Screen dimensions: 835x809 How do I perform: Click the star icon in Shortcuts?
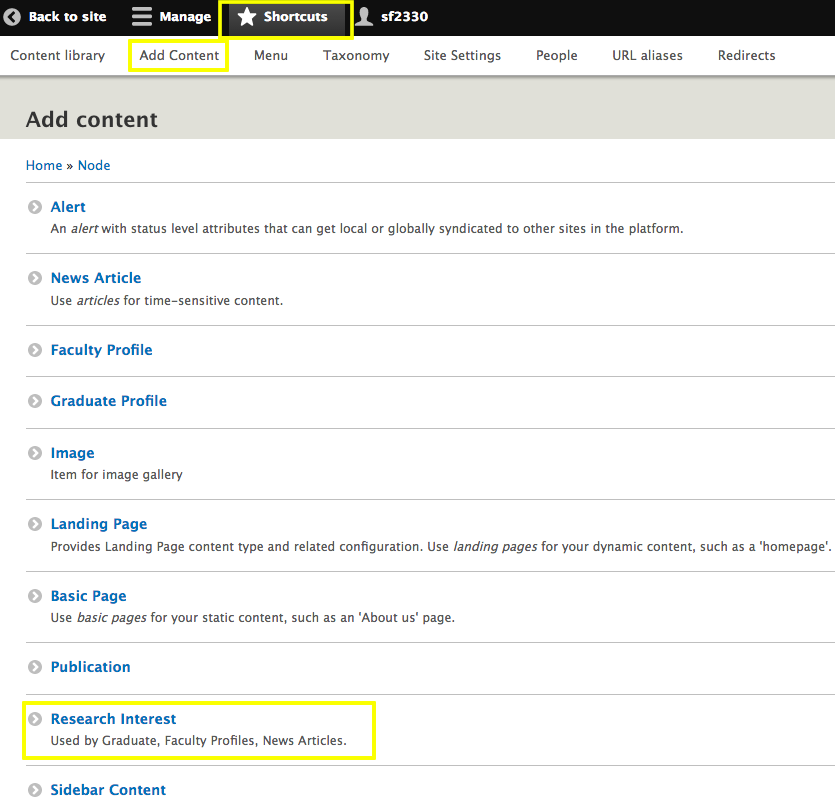[x=247, y=17]
